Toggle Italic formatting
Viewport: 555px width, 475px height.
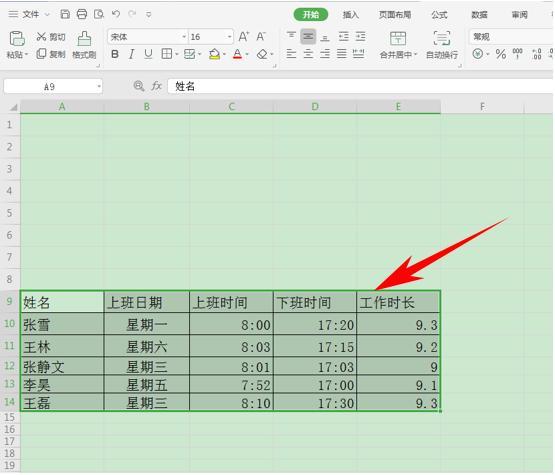[x=131, y=54]
